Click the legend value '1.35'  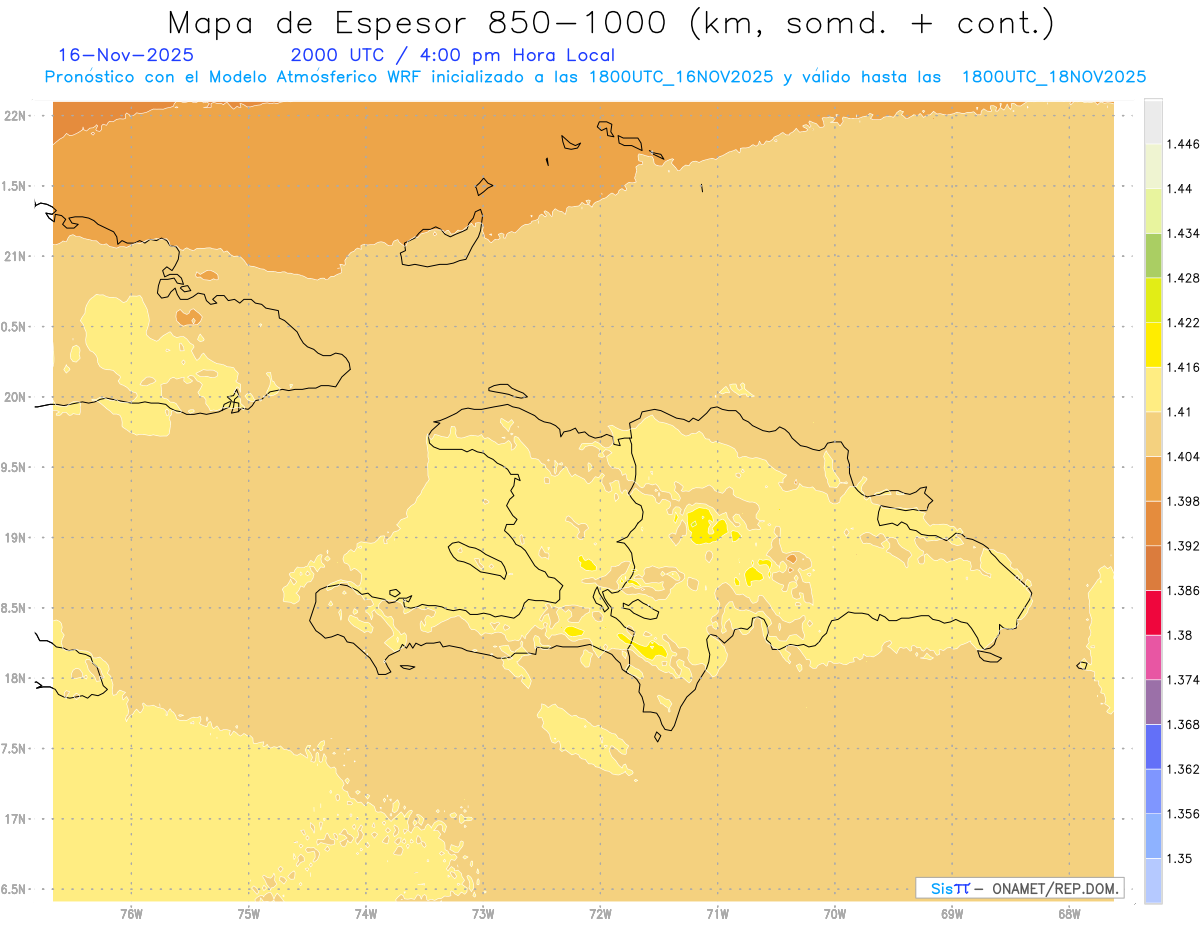coord(1181,858)
